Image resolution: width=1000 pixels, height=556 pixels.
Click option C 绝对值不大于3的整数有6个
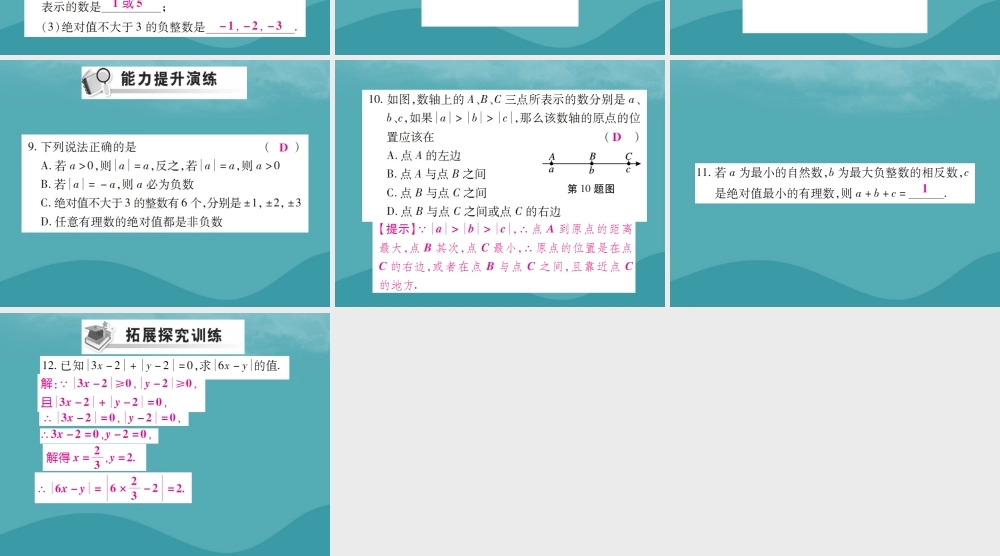click(170, 203)
